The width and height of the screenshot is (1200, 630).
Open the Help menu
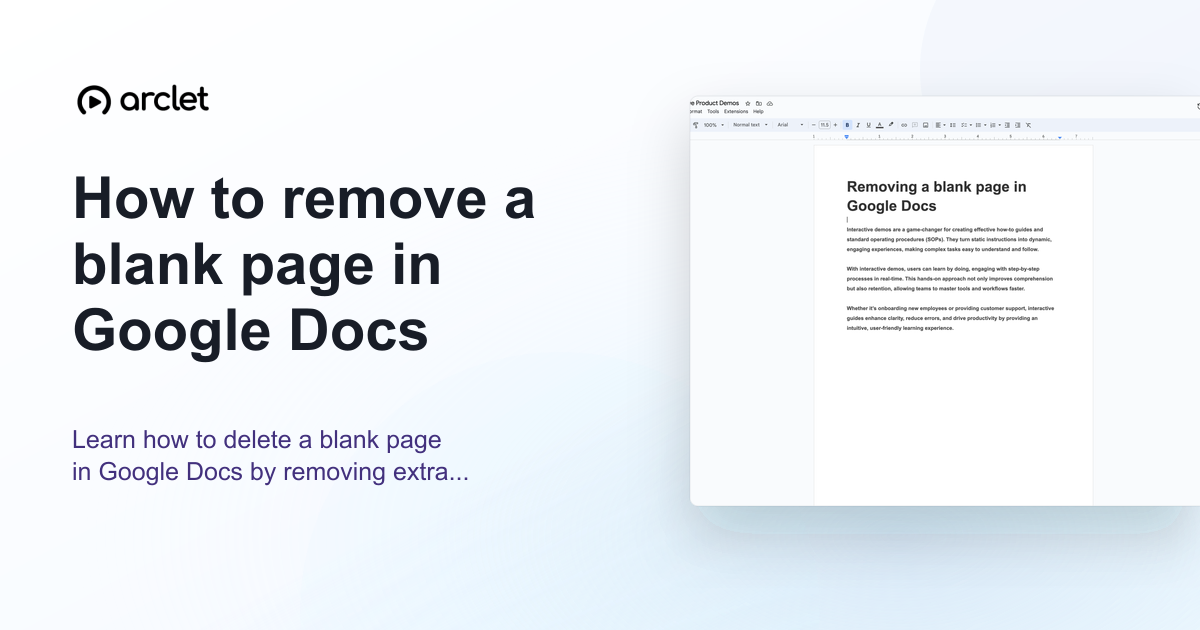coord(759,111)
